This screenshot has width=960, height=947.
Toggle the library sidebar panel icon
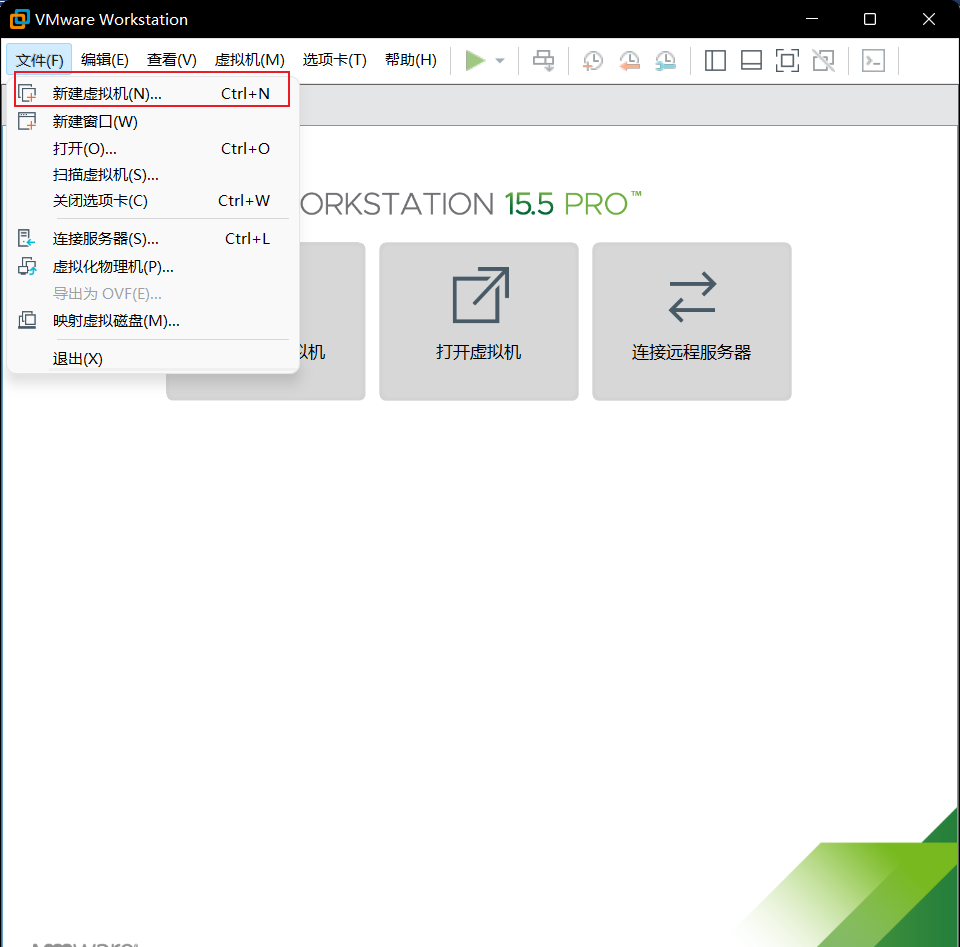coord(715,61)
